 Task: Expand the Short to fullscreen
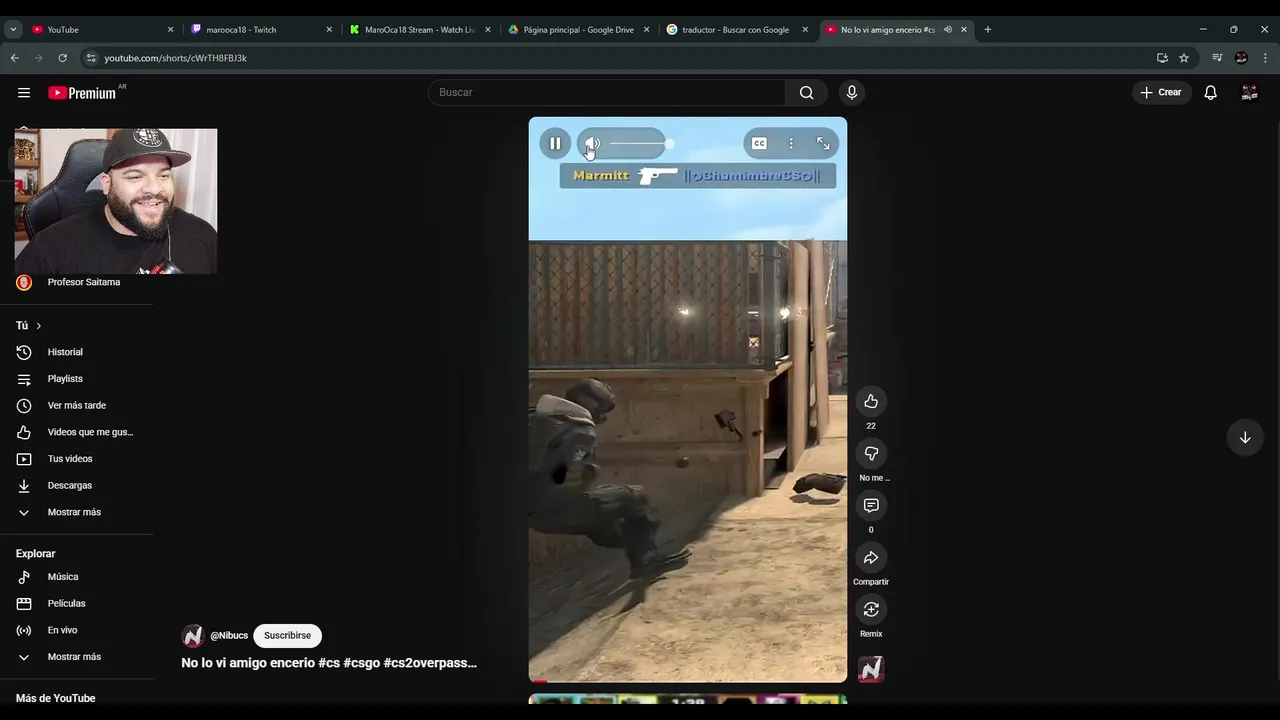[823, 144]
